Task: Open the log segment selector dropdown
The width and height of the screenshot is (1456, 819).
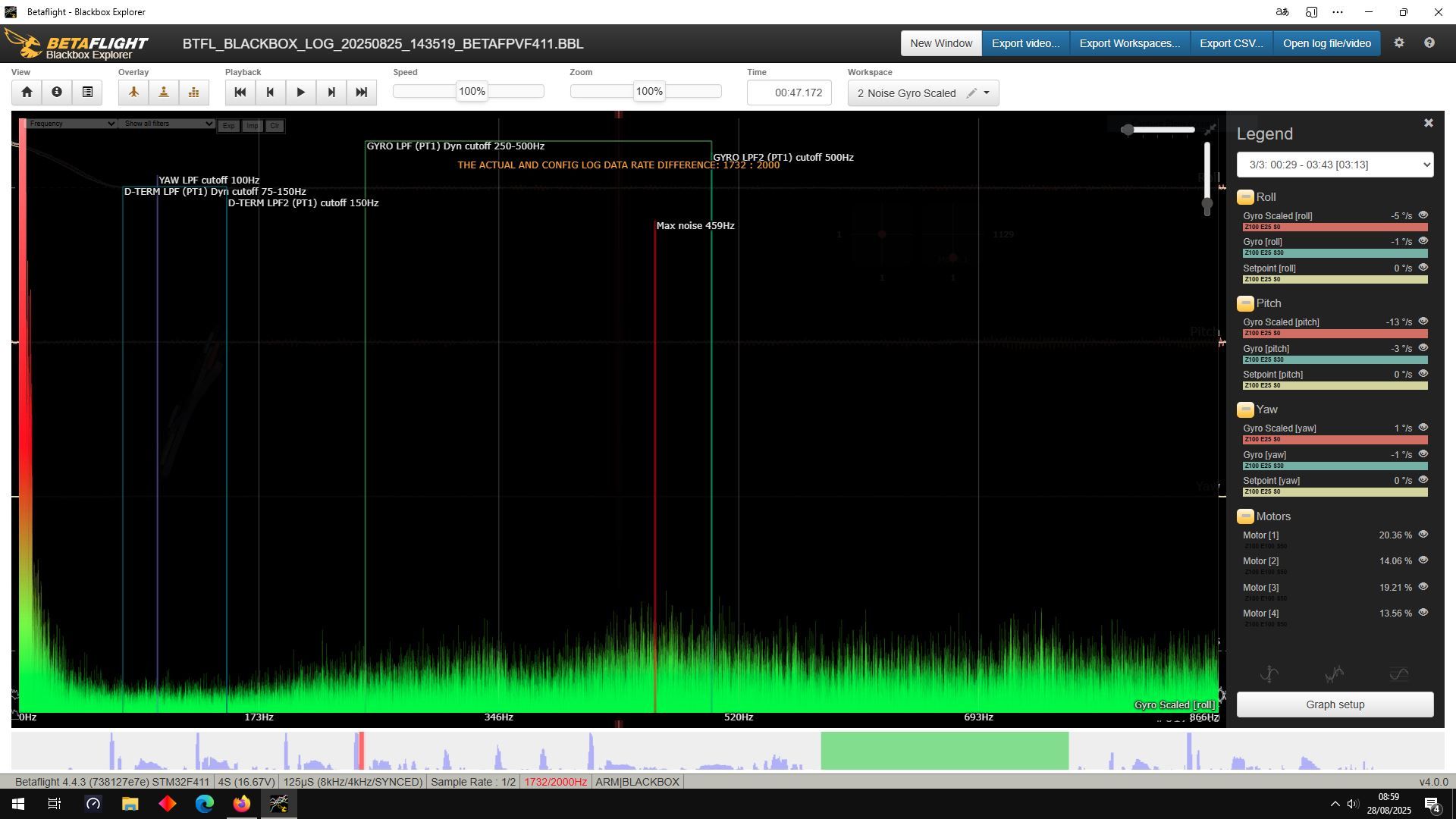Action: tap(1335, 165)
